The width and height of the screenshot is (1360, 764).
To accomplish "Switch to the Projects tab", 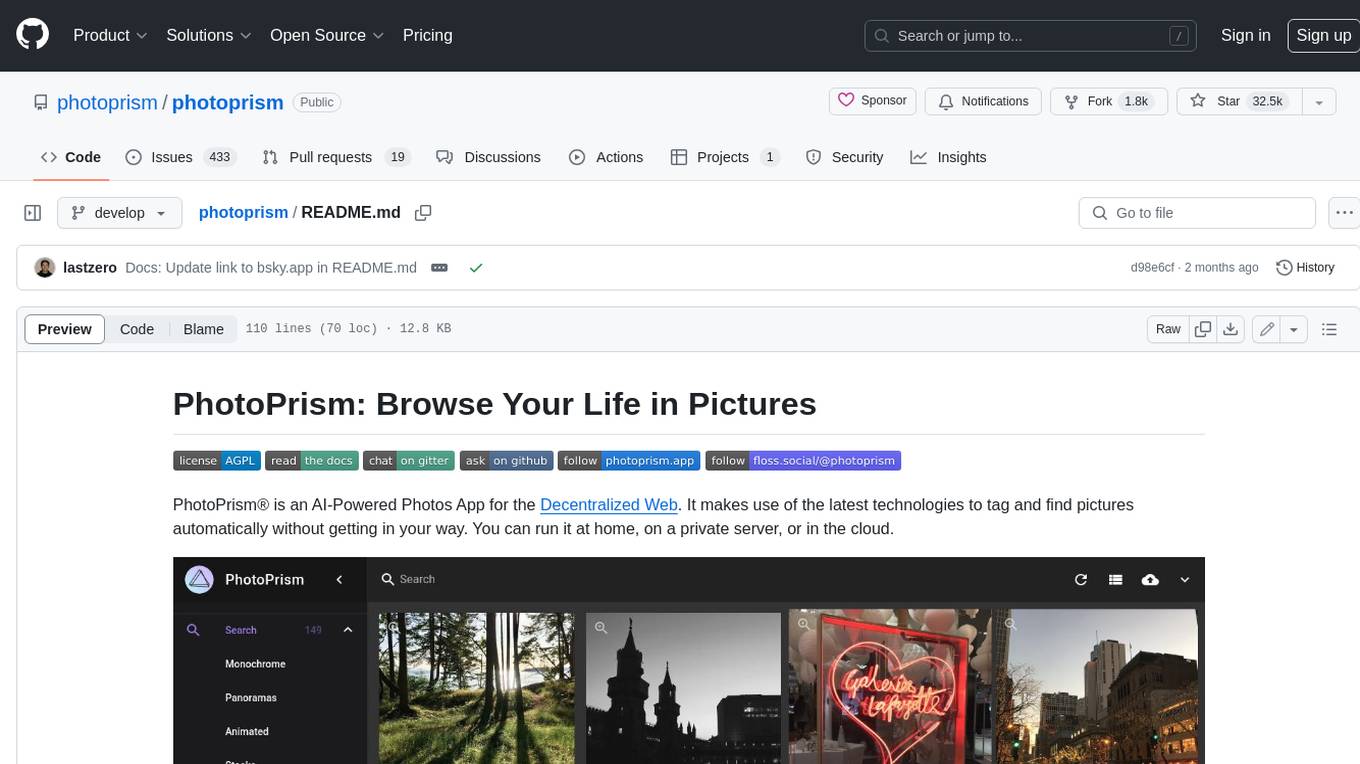I will click(x=724, y=157).
